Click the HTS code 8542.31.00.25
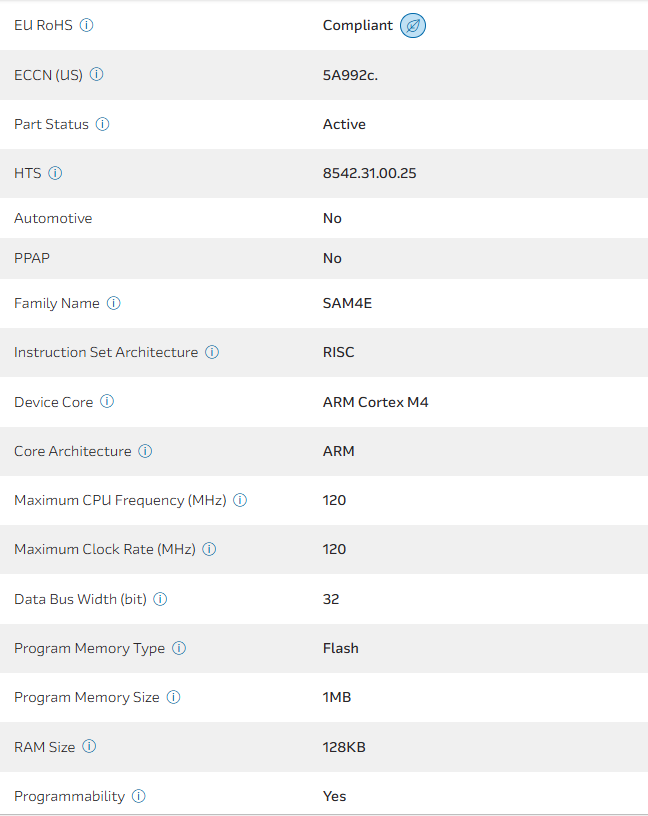 (369, 173)
